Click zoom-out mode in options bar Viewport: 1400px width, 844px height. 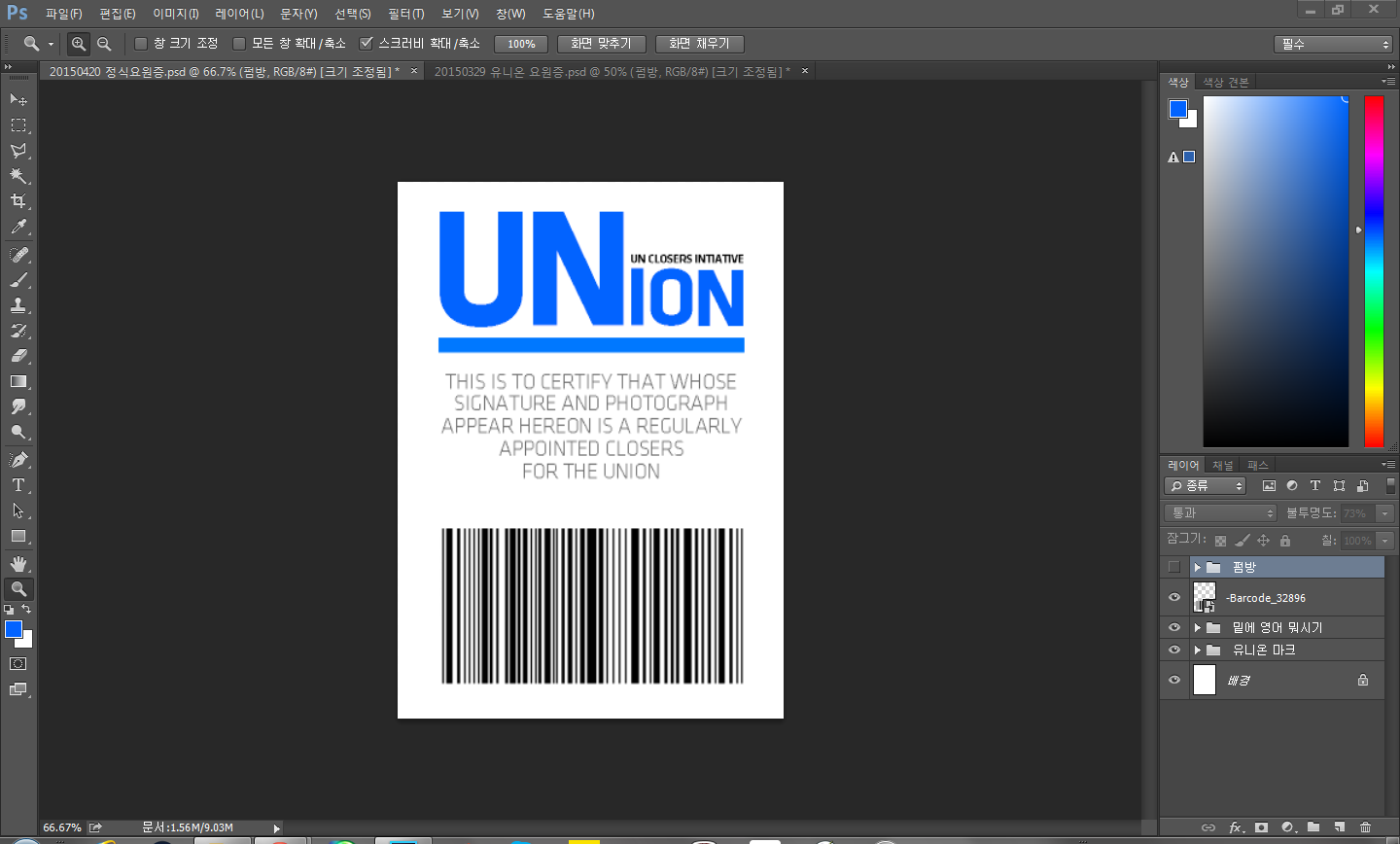(x=104, y=44)
